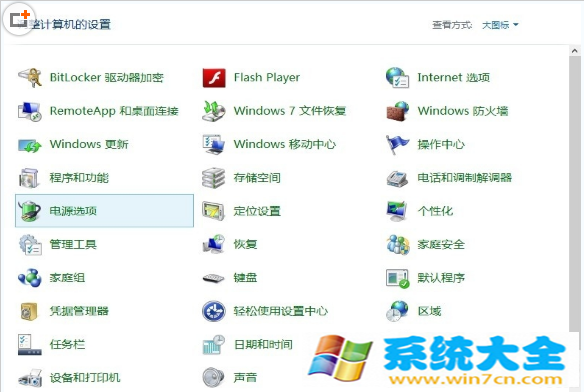
Task: Open the 默认程序 label
Action: tap(441, 278)
